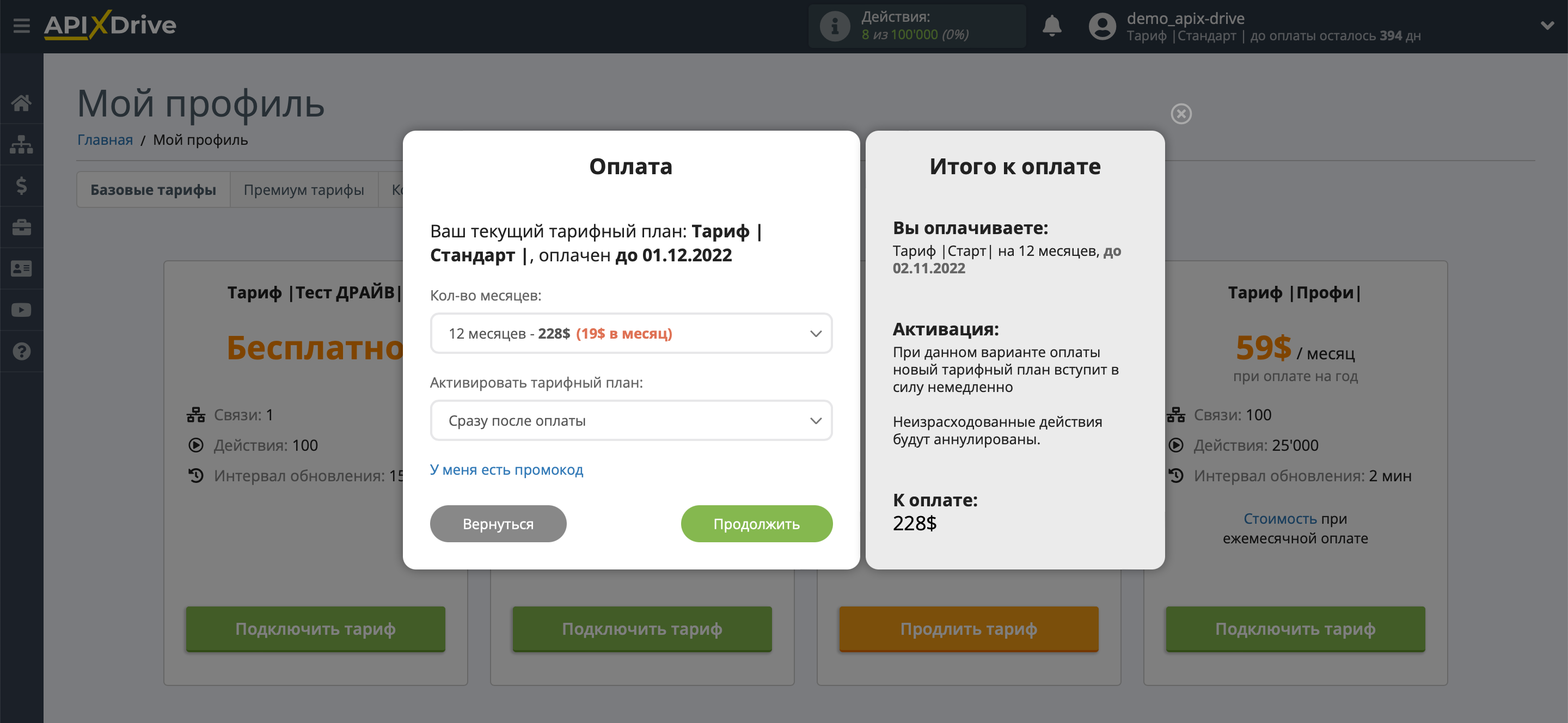Close the payment dialog with X icon
The height and width of the screenshot is (723, 1568).
(1181, 114)
